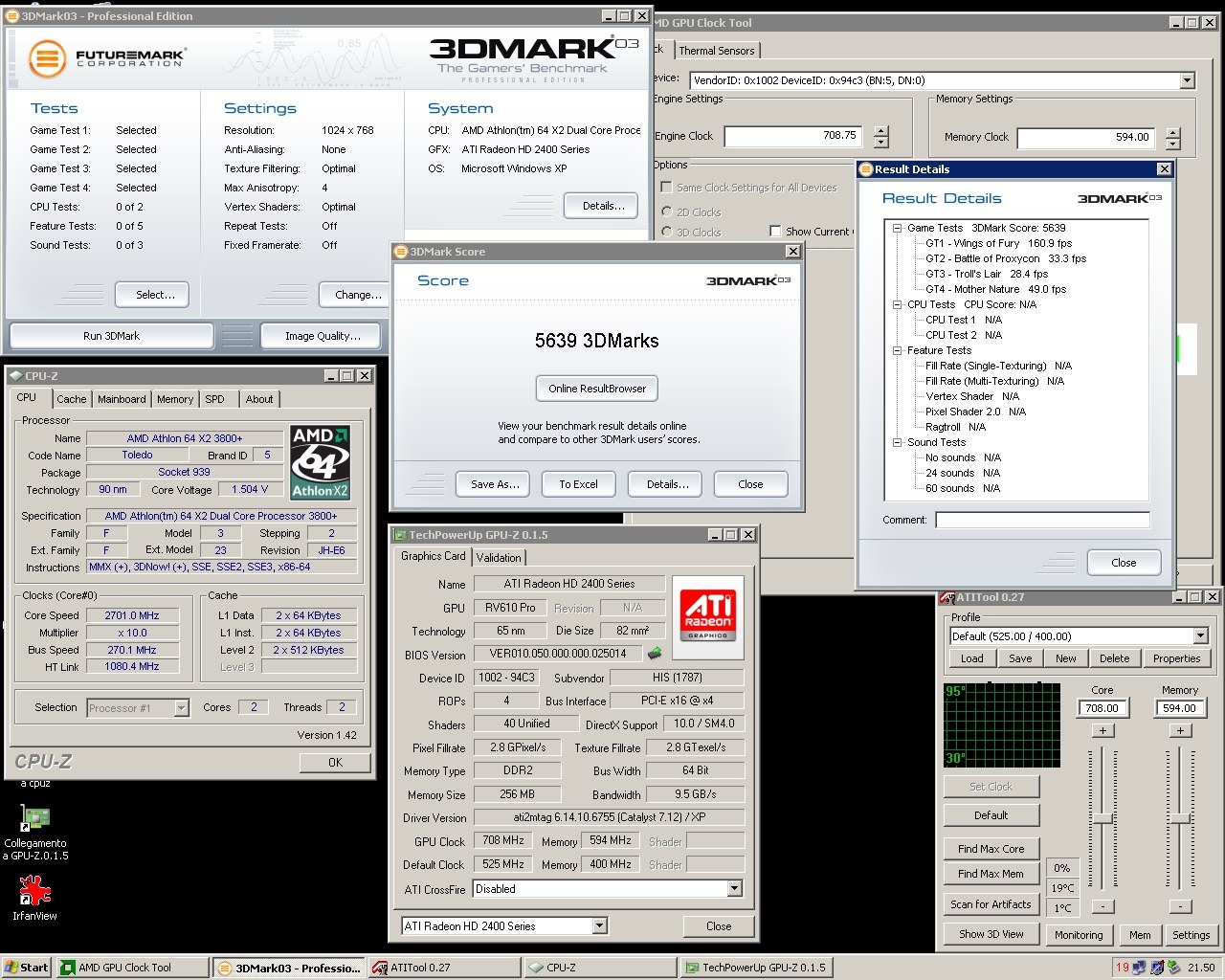The height and width of the screenshot is (980, 1225).
Task: Open the device VendorID dropdown in GPU Clock Tool
Action: pos(1187,80)
